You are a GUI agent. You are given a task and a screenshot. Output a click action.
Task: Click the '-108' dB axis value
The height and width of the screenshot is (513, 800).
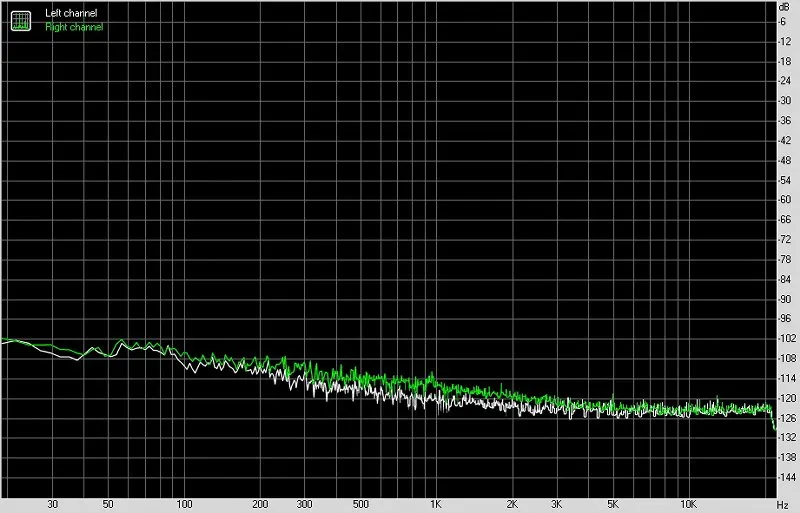787,359
